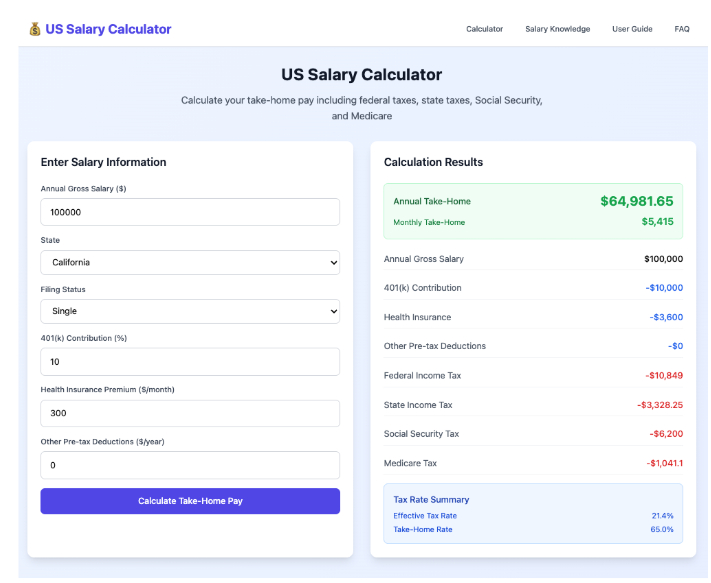Click the Annual Take-Home amount $64,981.65
711x583 pixels.
tap(636, 201)
